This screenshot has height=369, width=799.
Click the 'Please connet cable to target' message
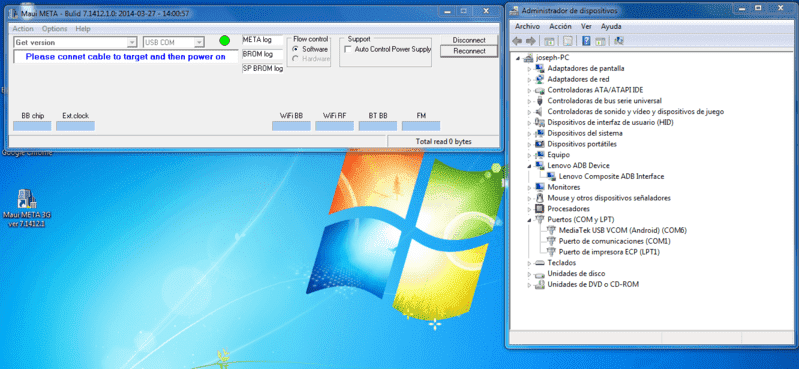(x=125, y=57)
